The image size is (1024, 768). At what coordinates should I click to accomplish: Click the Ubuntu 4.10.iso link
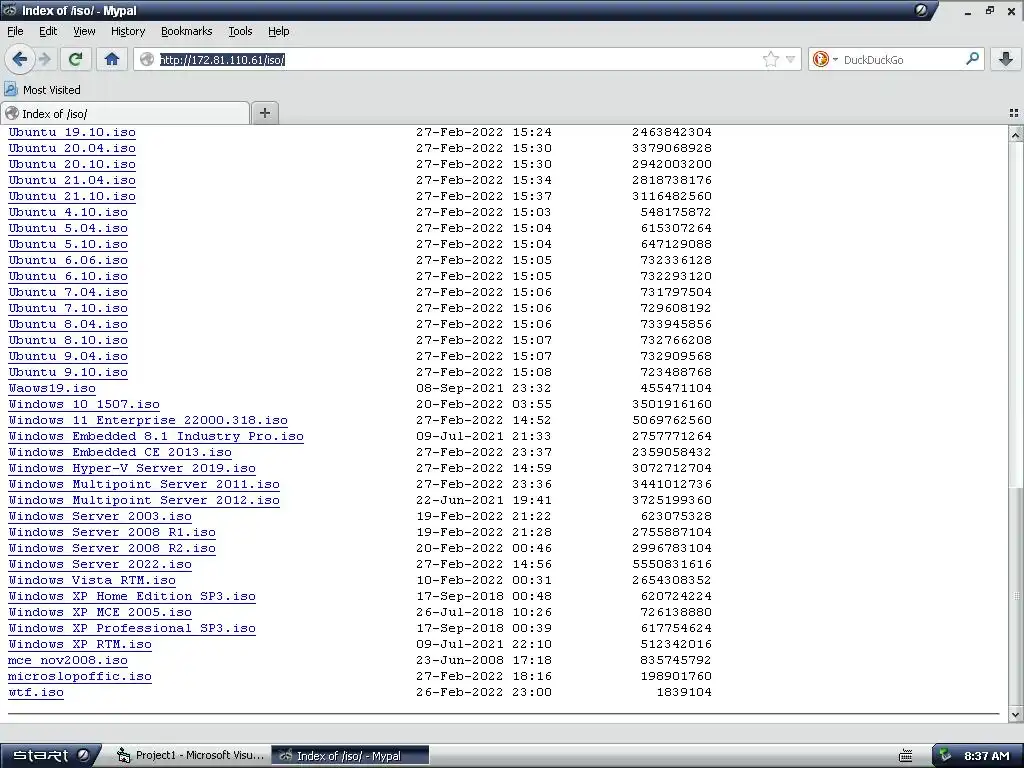coord(68,212)
